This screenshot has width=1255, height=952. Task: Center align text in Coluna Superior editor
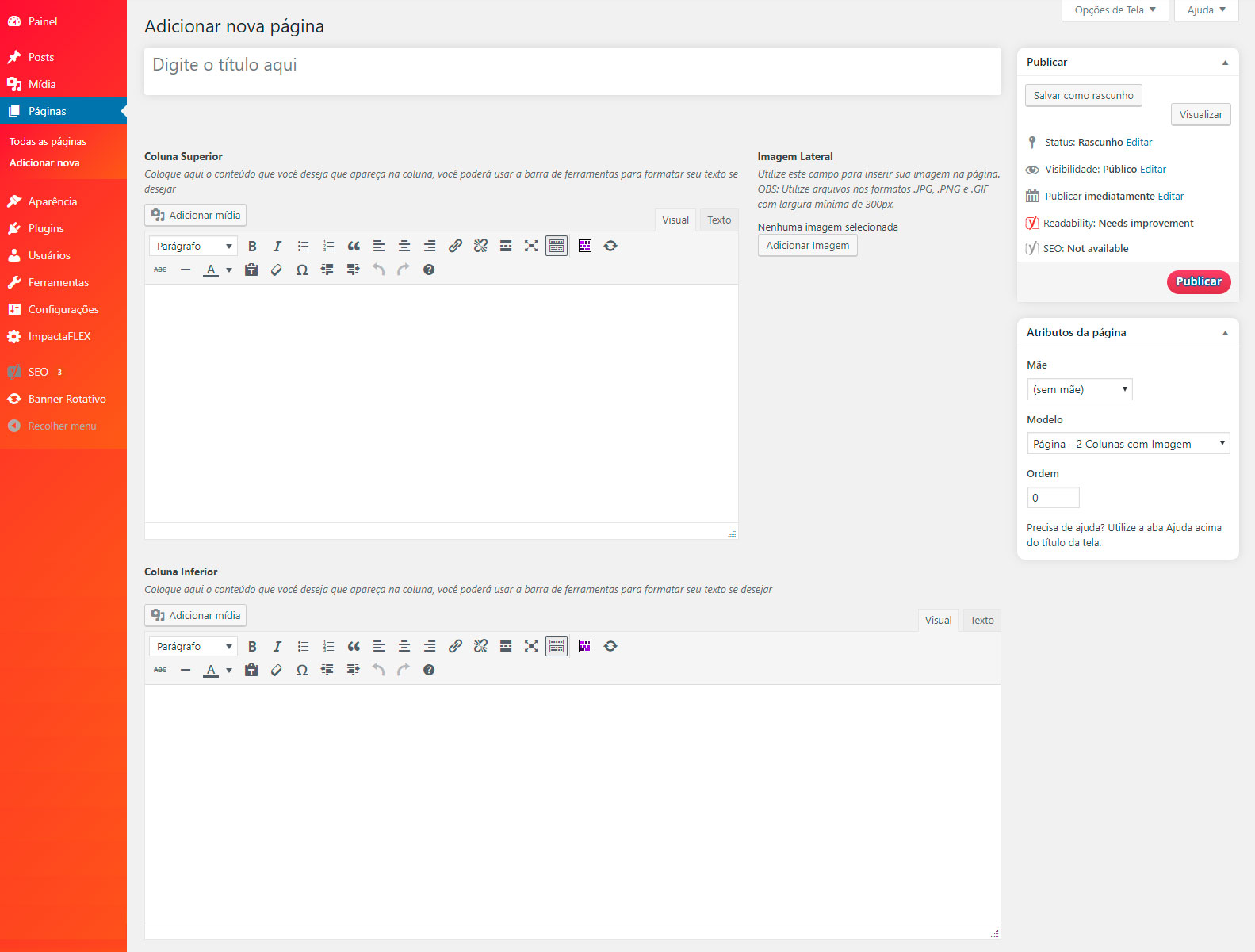pos(404,246)
